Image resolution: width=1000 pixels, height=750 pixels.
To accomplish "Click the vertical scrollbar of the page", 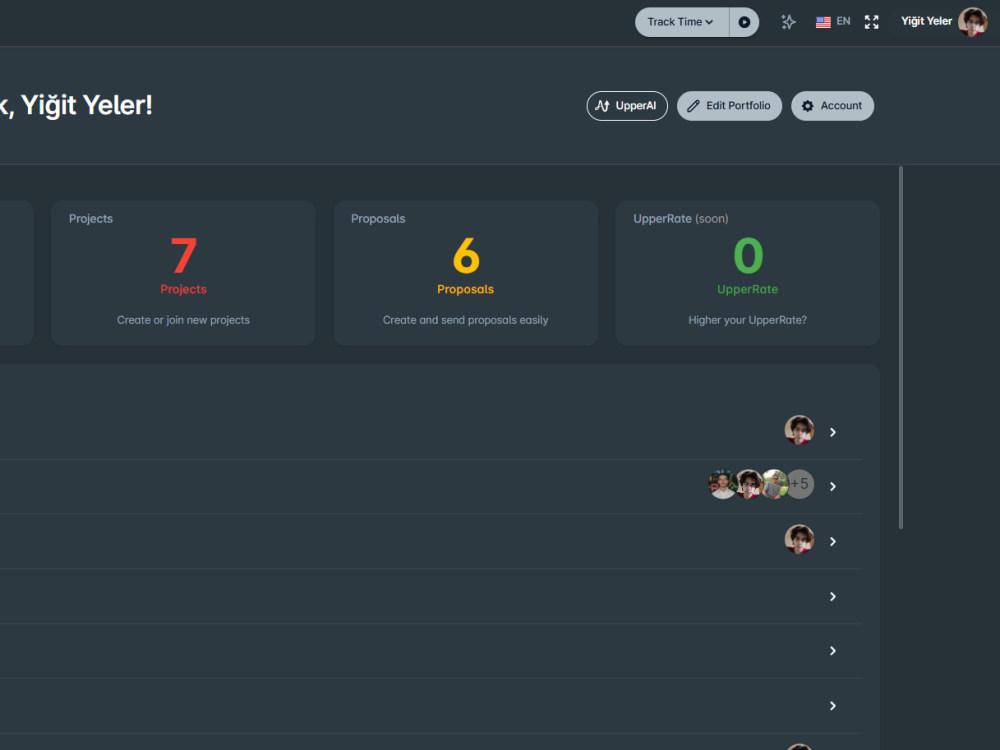I will click(x=901, y=348).
